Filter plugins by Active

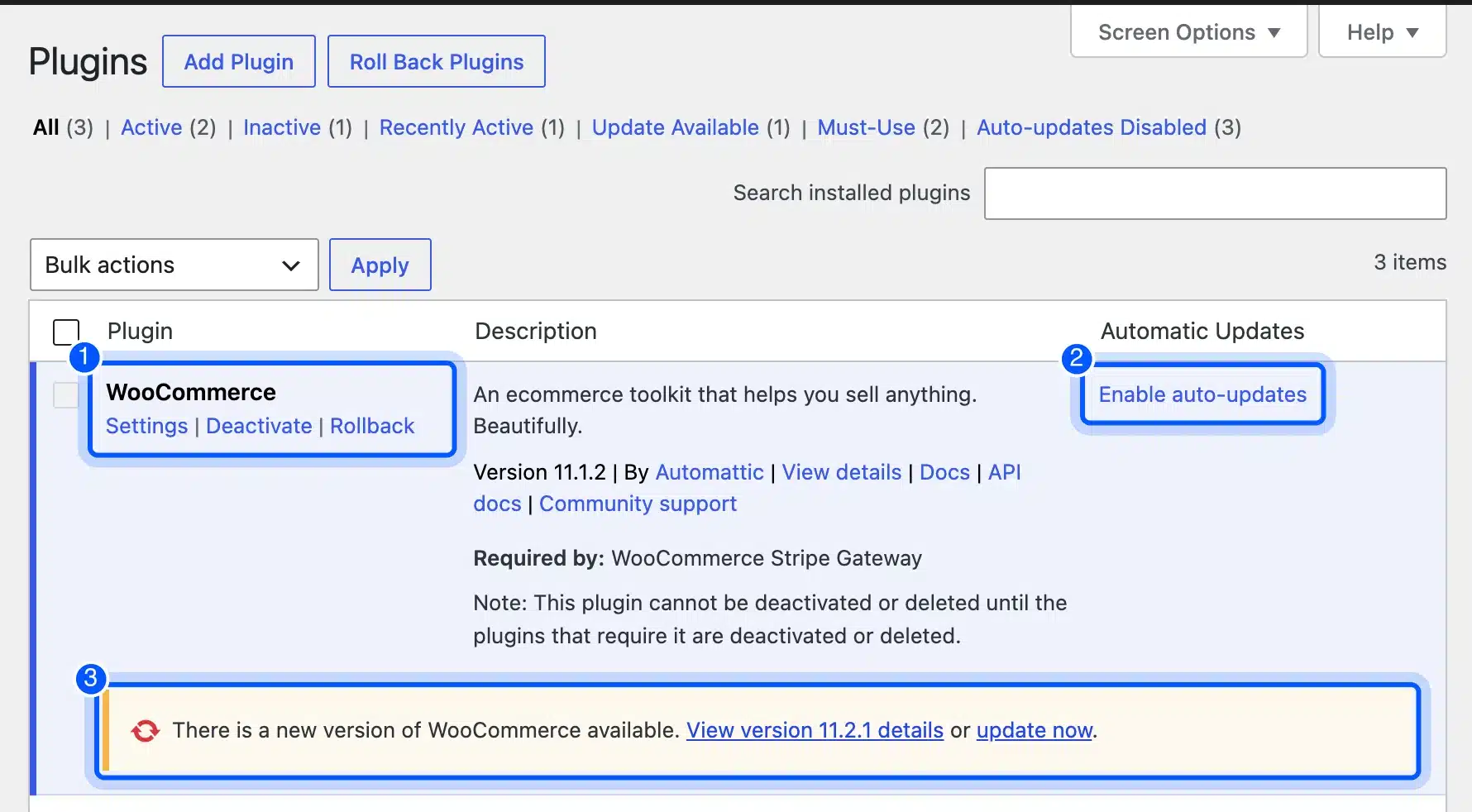pos(151,127)
